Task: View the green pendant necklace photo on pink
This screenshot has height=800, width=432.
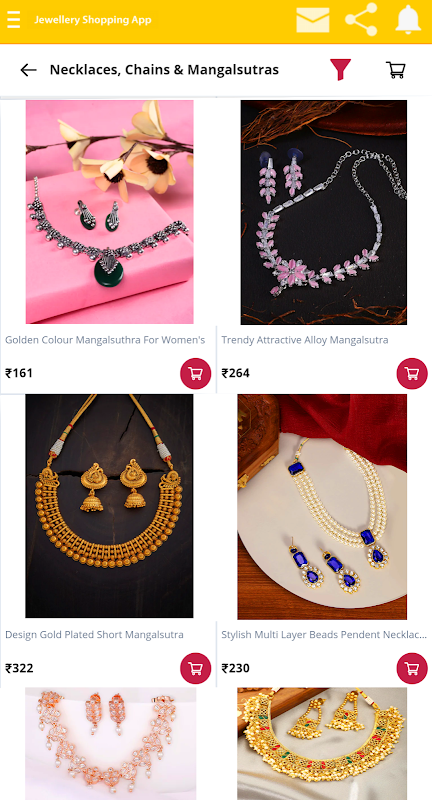Action: tap(110, 212)
